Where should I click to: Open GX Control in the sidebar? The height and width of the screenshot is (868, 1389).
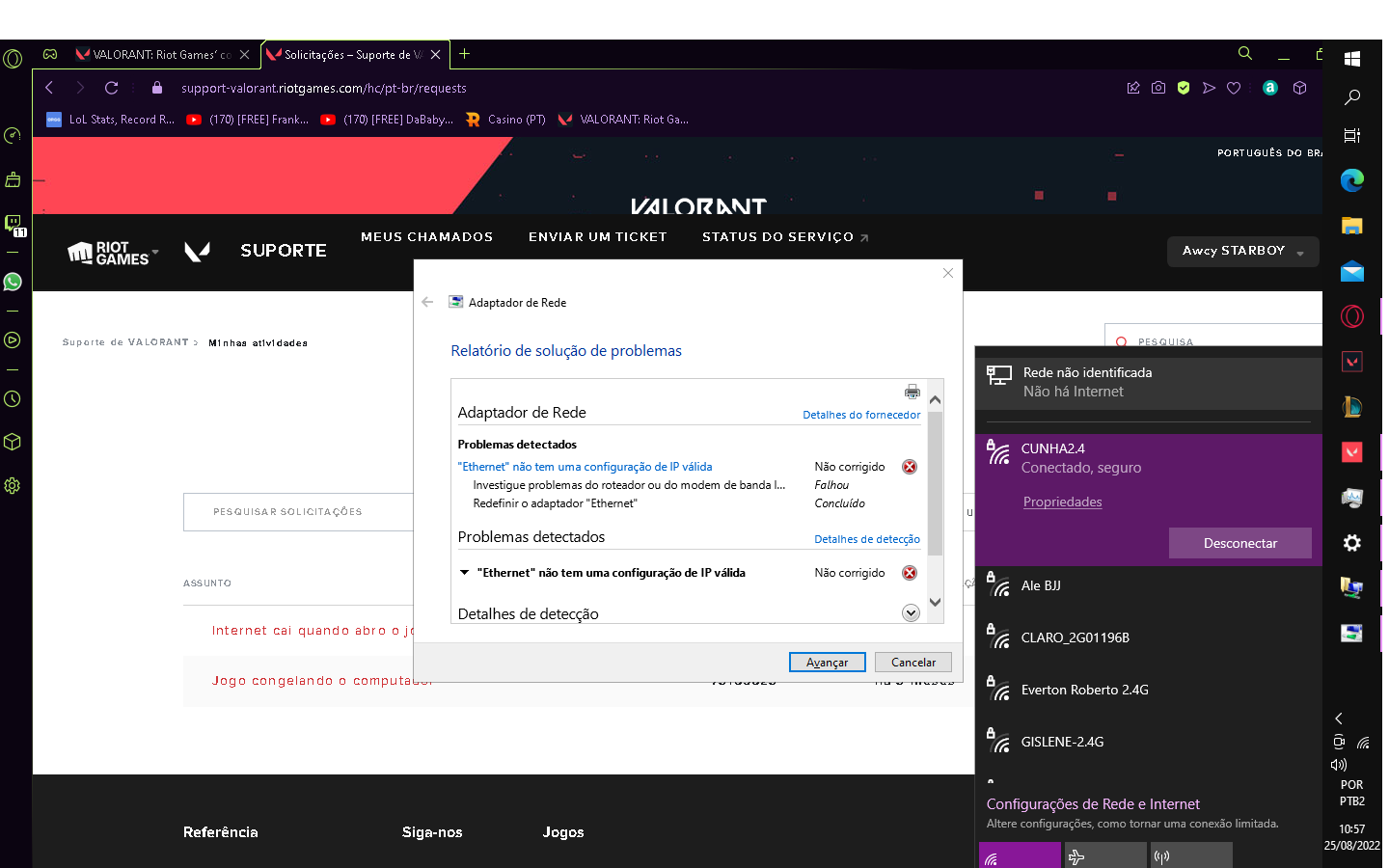coord(13,135)
